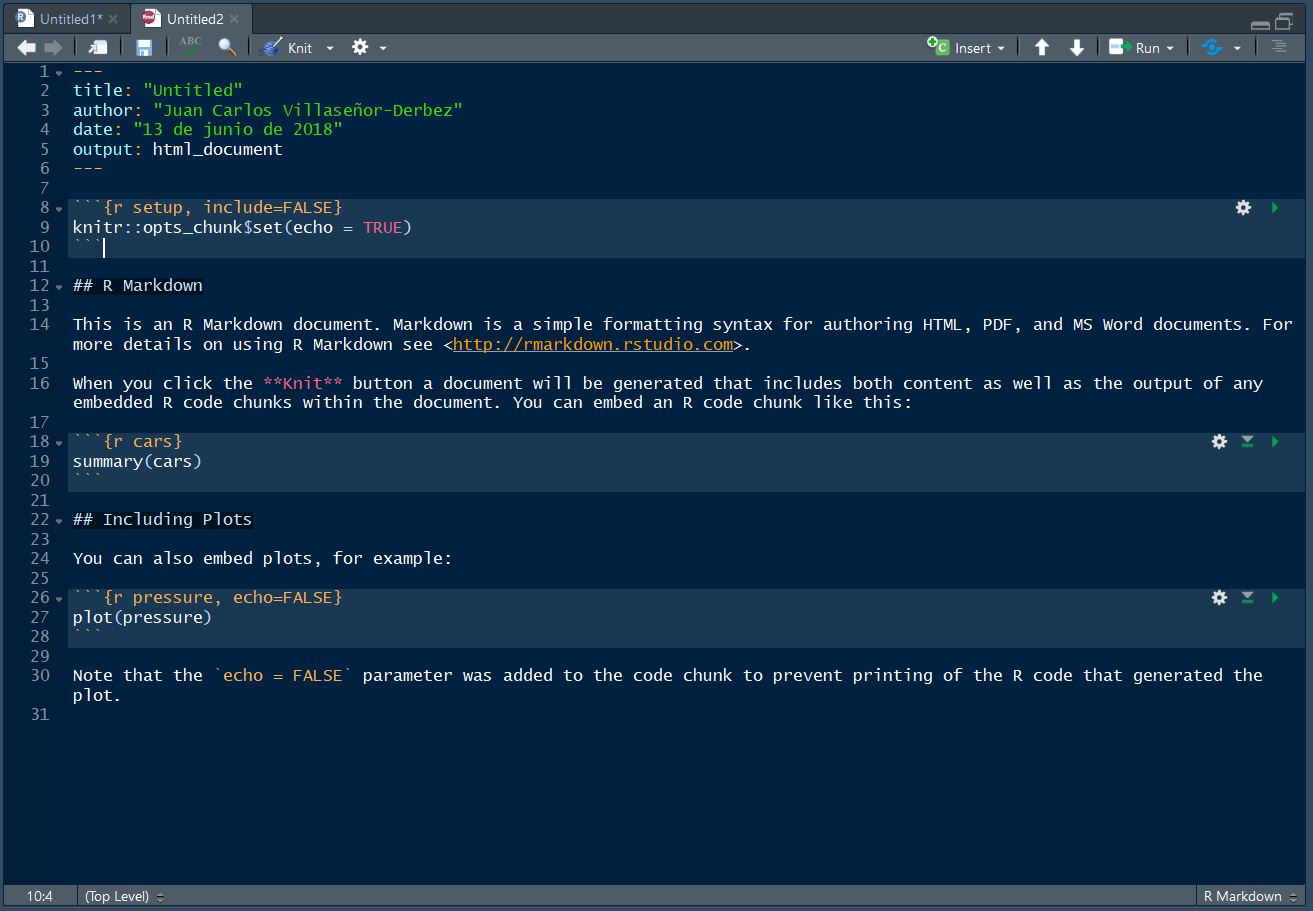1313x911 pixels.
Task: Open chunk options gear for the setup chunk
Action: pos(1243,207)
